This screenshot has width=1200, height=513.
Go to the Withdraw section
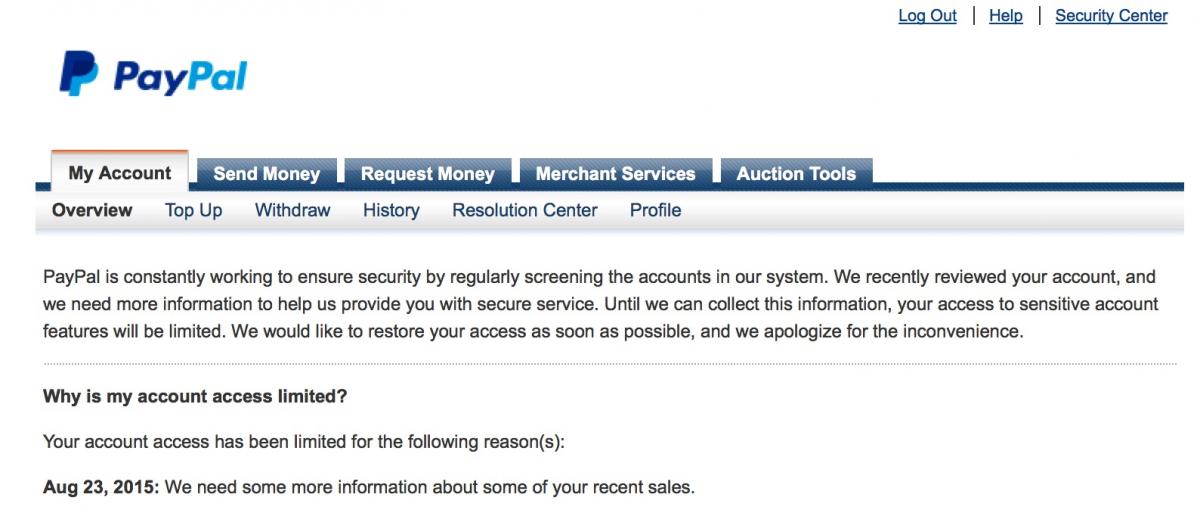tap(293, 210)
